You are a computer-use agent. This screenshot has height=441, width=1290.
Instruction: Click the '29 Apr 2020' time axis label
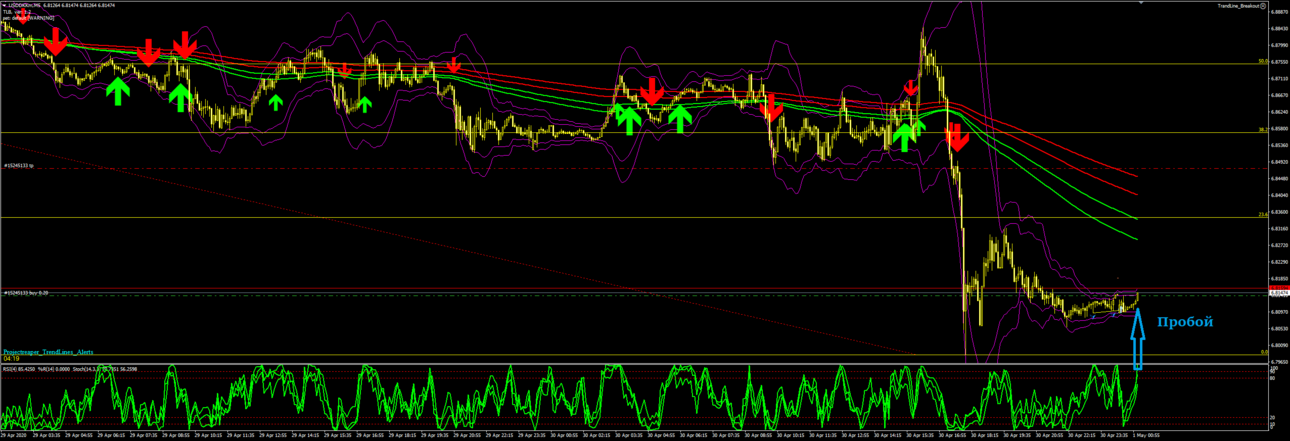(14, 435)
